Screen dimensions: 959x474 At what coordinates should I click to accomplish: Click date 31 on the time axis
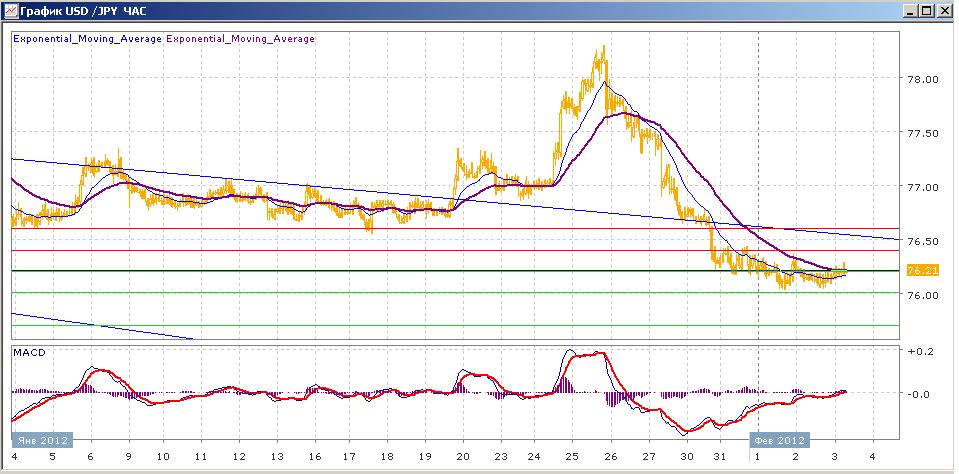point(721,457)
